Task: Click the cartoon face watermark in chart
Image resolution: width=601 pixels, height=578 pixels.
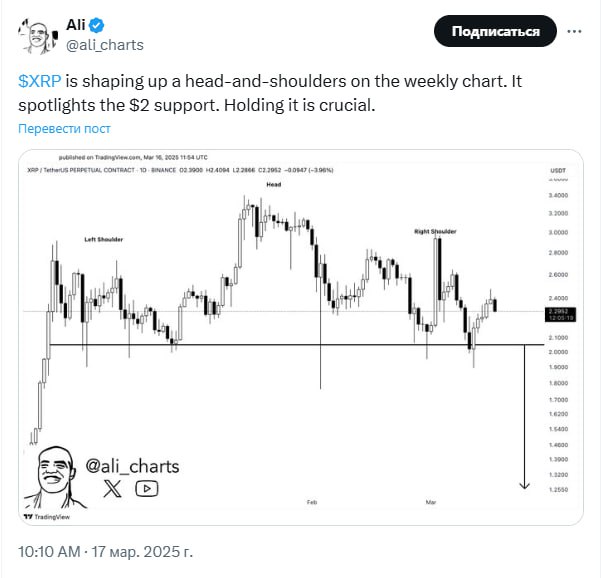Action: coord(54,477)
